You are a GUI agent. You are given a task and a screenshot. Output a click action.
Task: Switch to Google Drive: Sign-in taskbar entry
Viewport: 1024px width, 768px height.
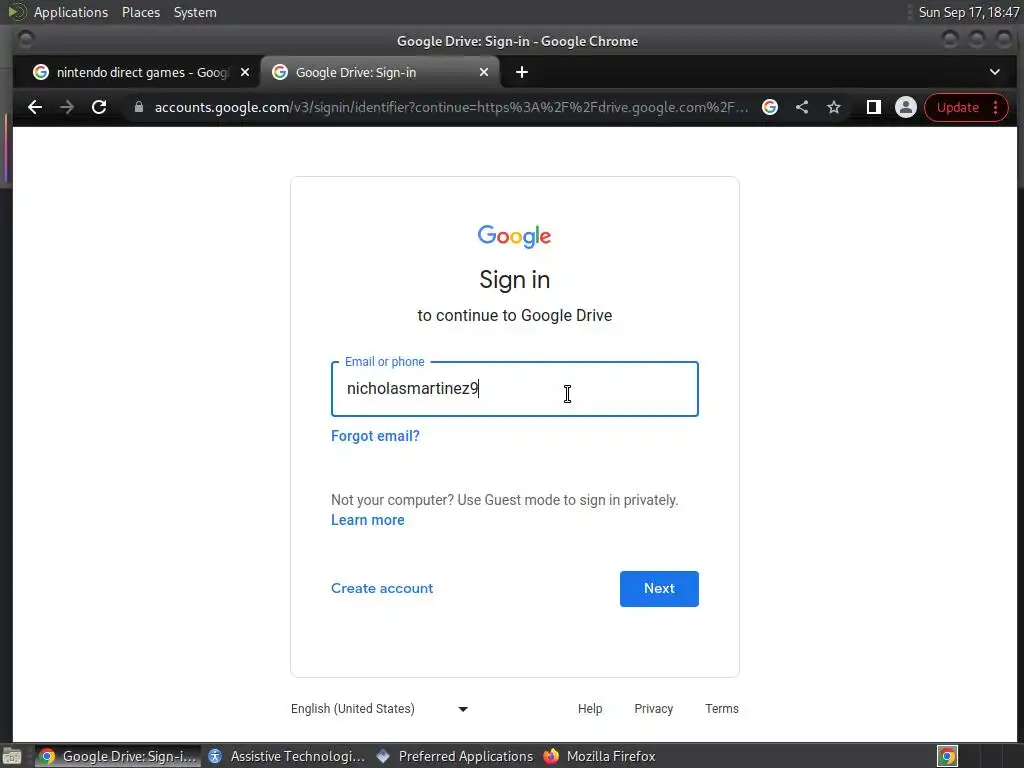click(118, 756)
